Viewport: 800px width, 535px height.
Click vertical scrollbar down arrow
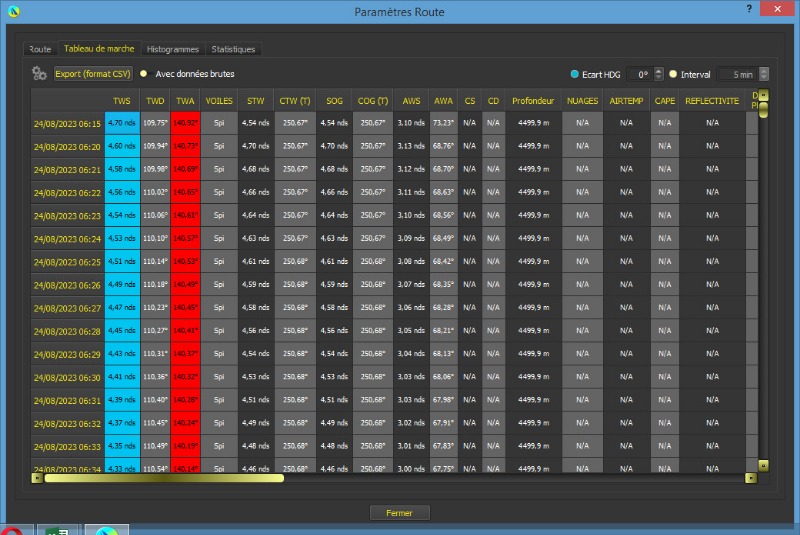[x=763, y=465]
